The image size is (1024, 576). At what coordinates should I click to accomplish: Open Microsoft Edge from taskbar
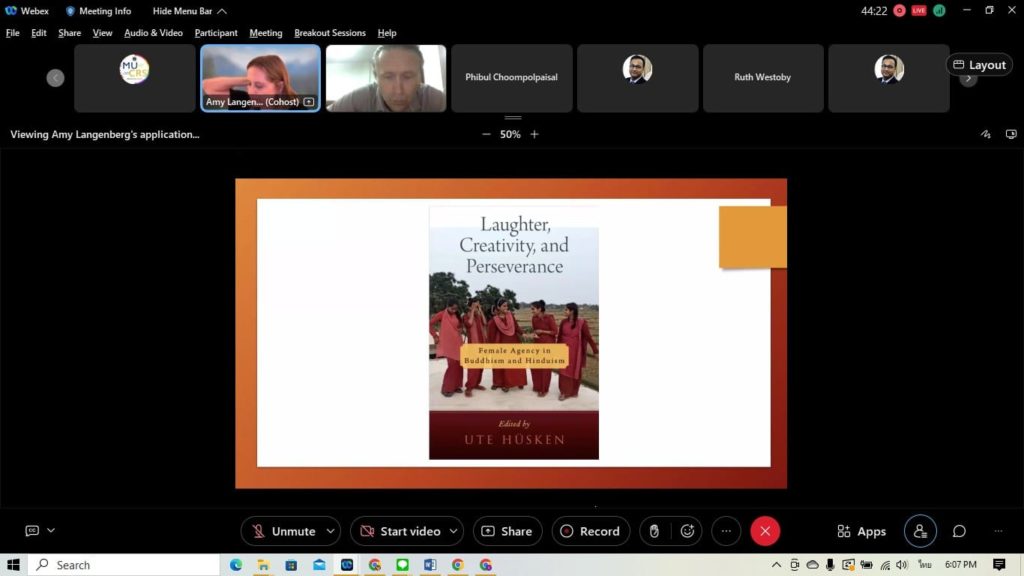pyautogui.click(x=236, y=564)
